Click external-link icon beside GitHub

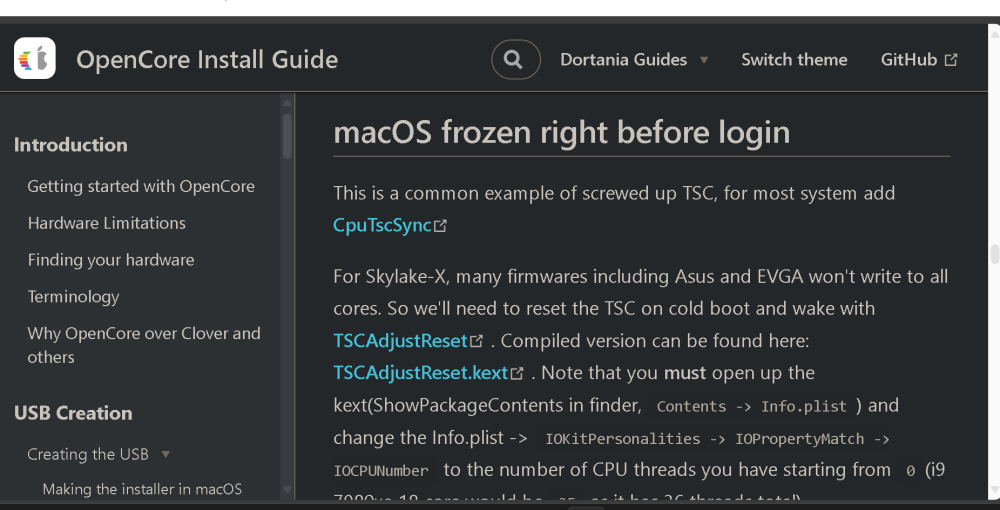click(951, 60)
